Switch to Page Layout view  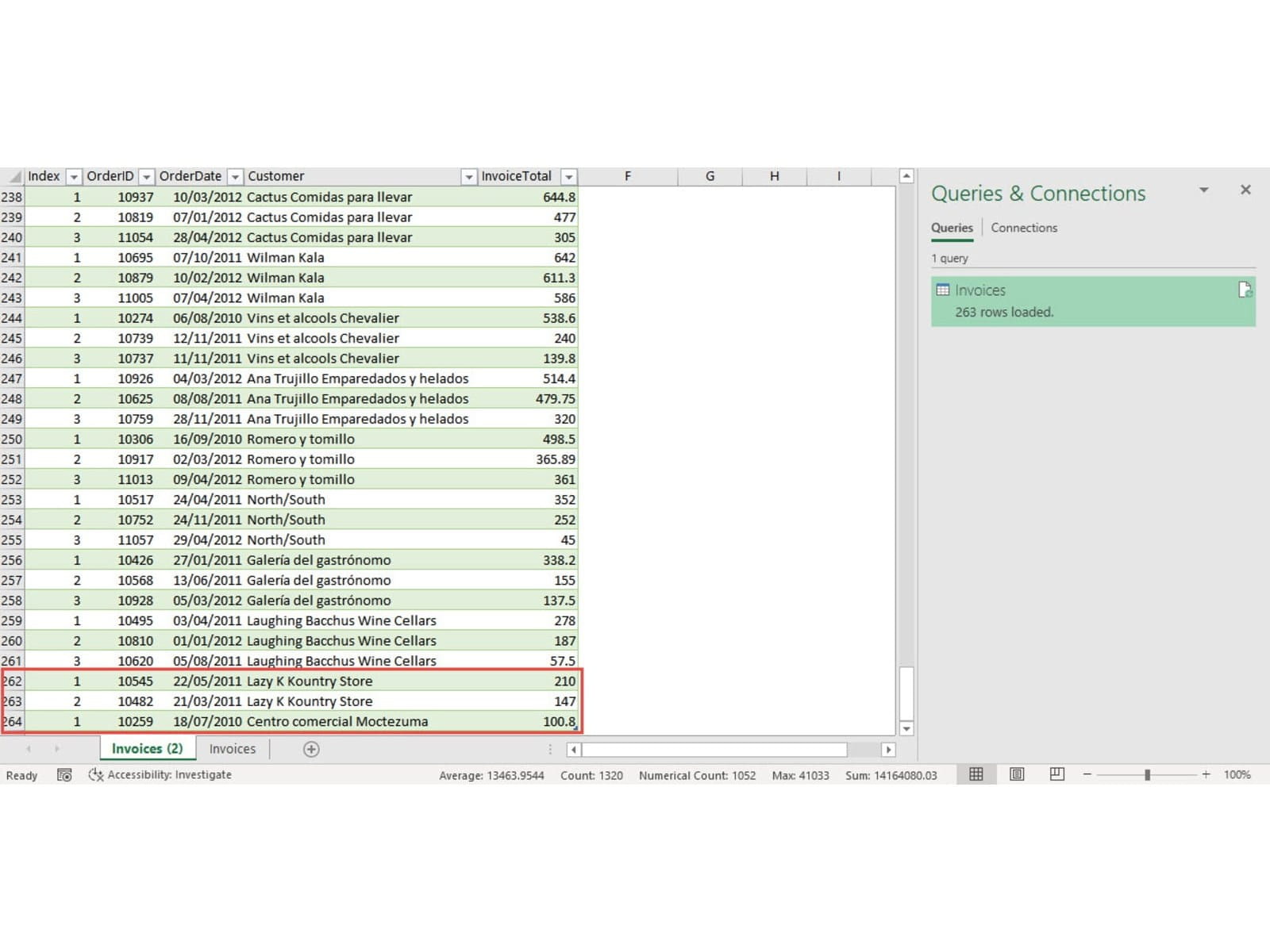[x=1017, y=774]
